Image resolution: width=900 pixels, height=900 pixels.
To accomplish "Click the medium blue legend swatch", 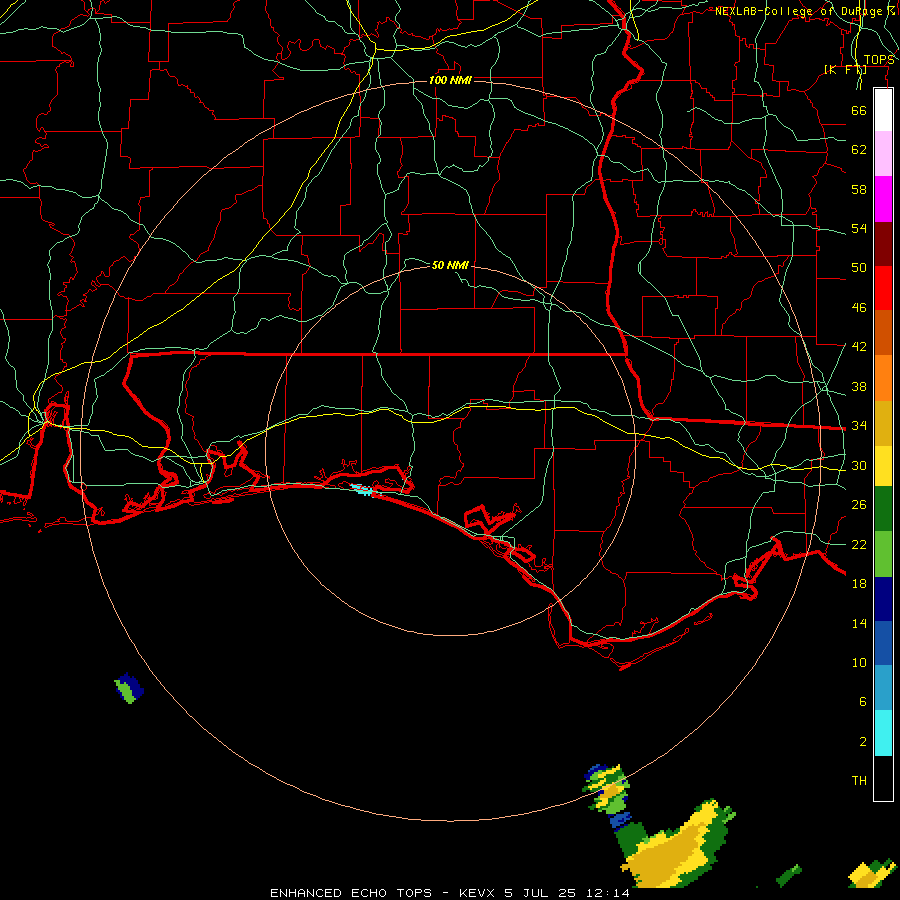I will (883, 643).
